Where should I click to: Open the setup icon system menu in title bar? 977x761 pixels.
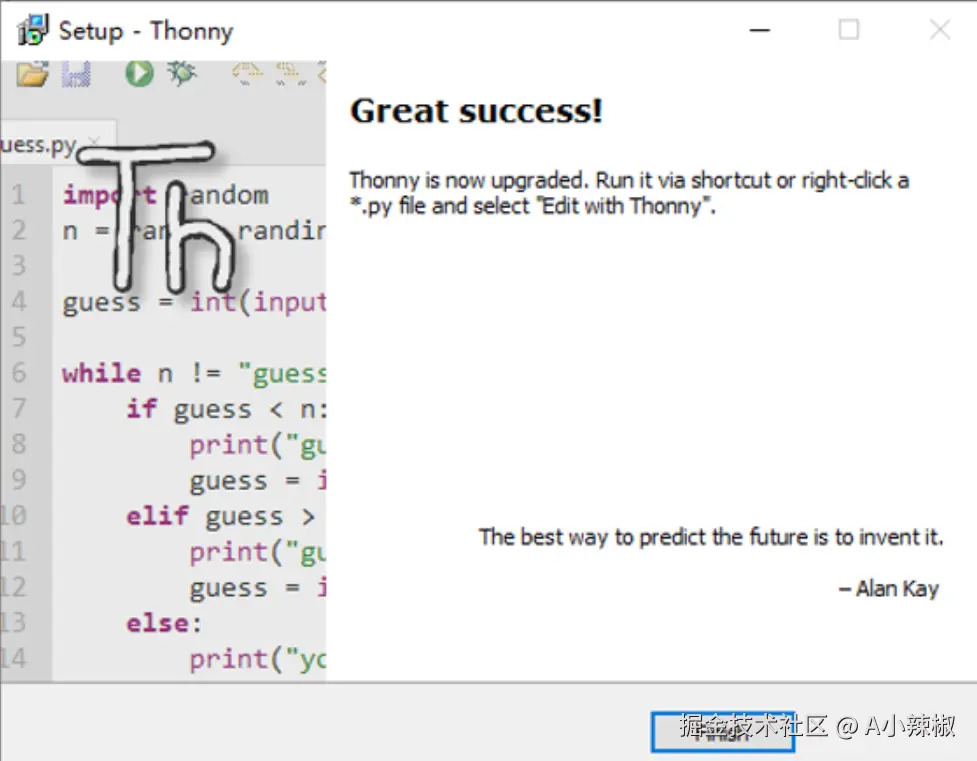(32, 30)
